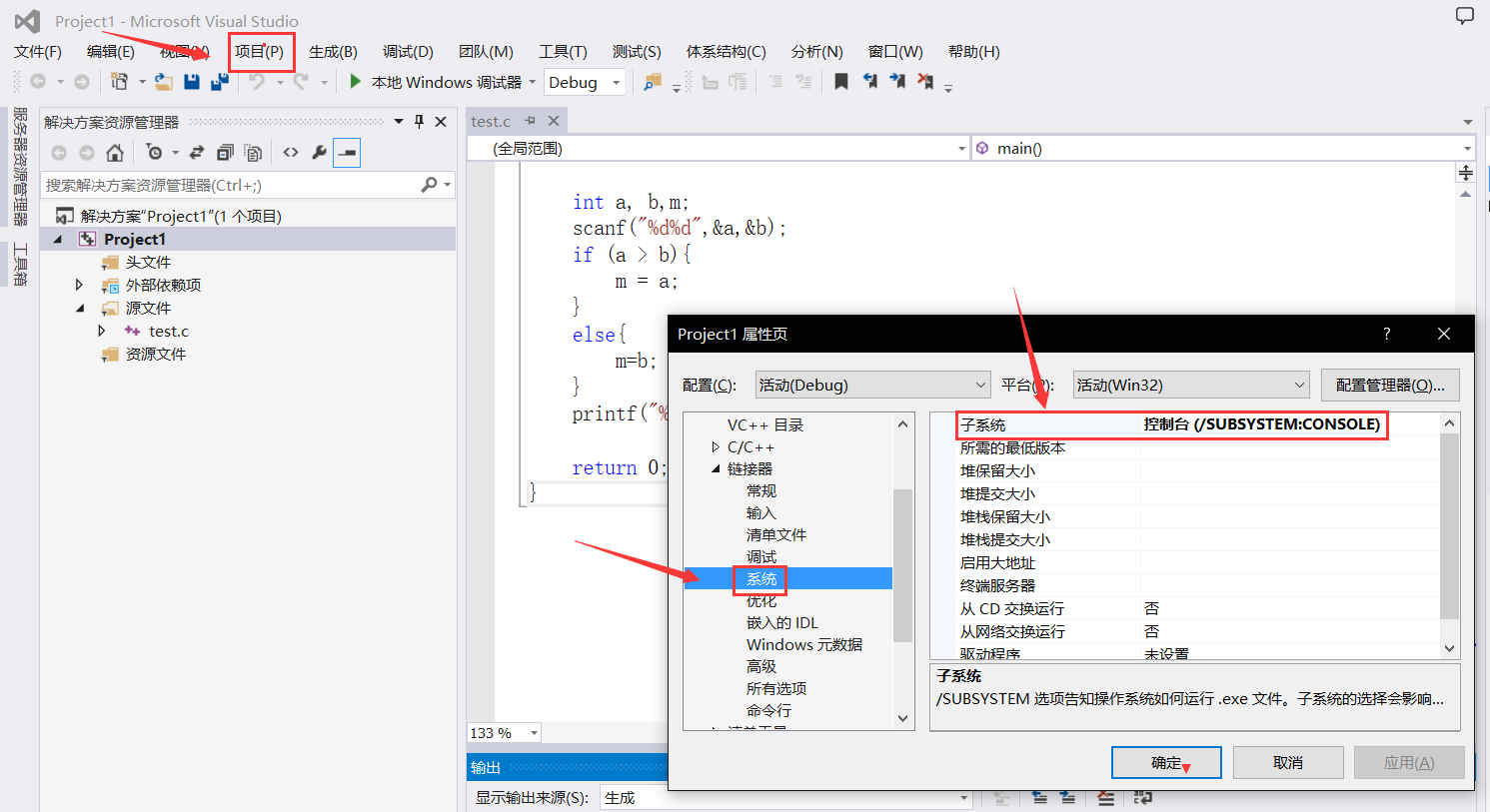This screenshot has width=1490, height=812.
Task: Open the 平台 活动(Win32) dropdown
Action: 1191,385
